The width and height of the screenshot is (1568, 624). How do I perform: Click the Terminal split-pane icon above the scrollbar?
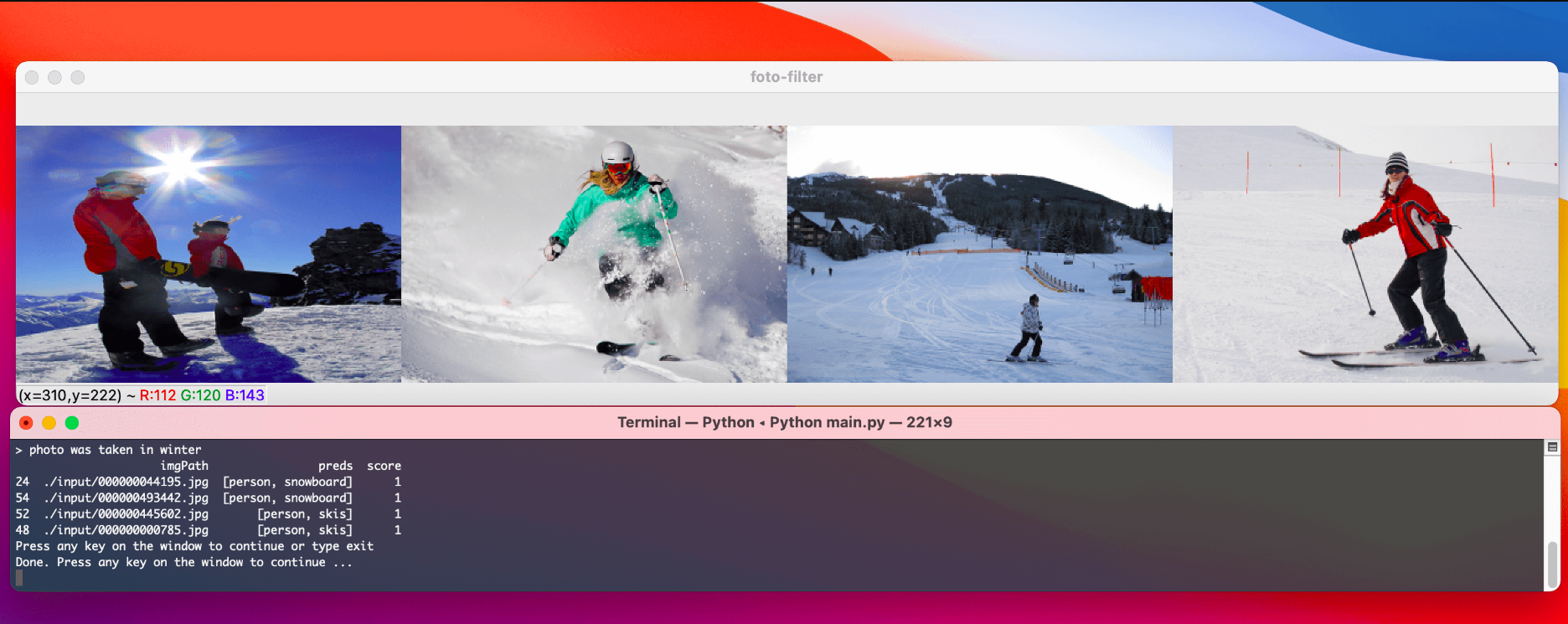tap(1552, 447)
